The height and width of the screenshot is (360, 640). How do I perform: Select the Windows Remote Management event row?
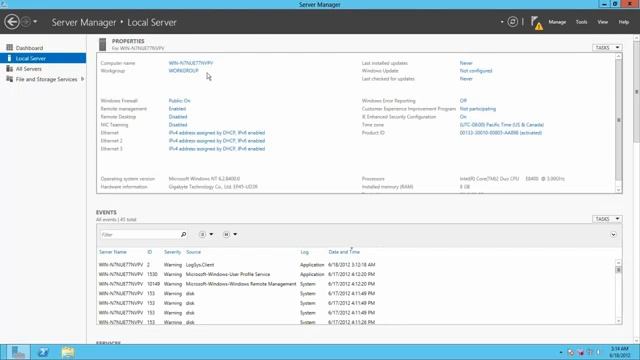point(355,284)
